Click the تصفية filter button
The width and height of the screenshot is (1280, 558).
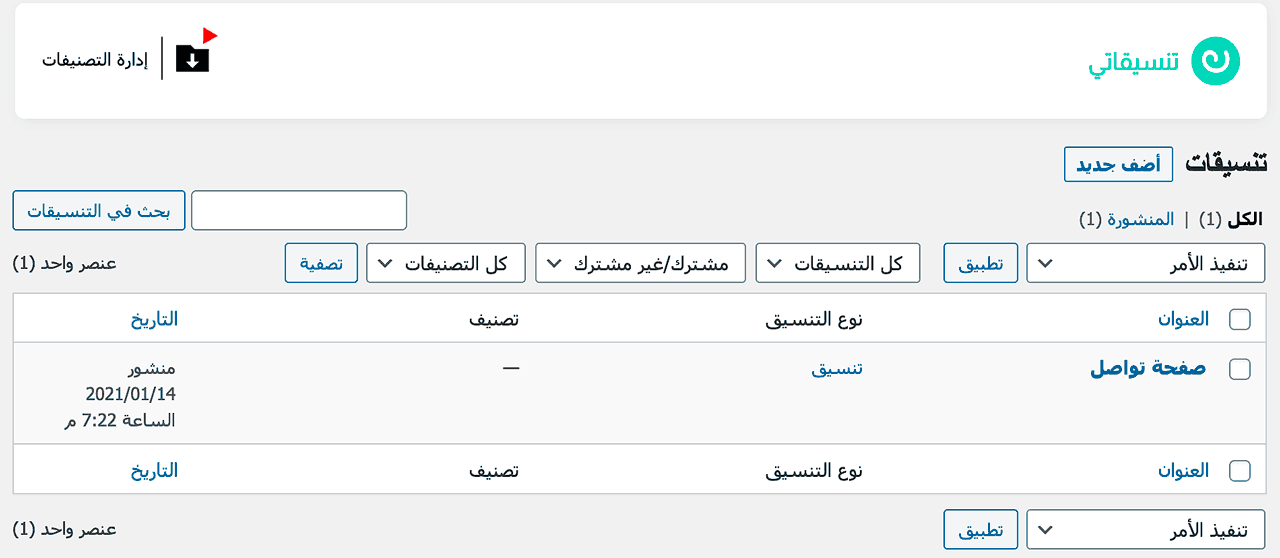point(321,263)
